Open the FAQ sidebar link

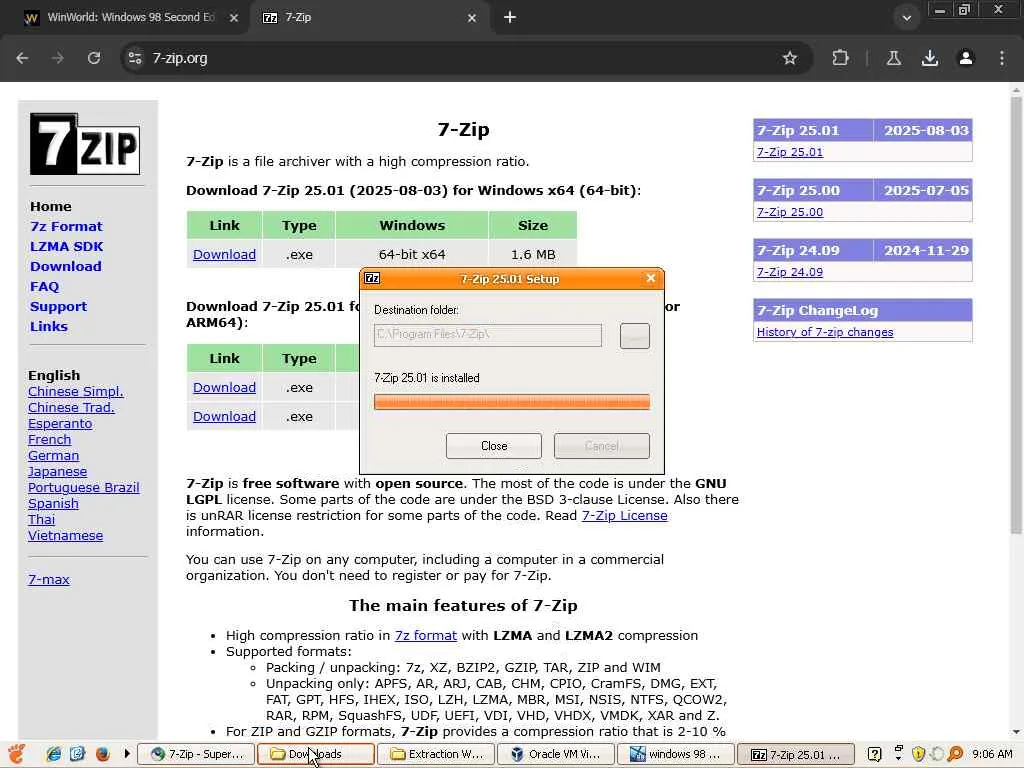[44, 287]
